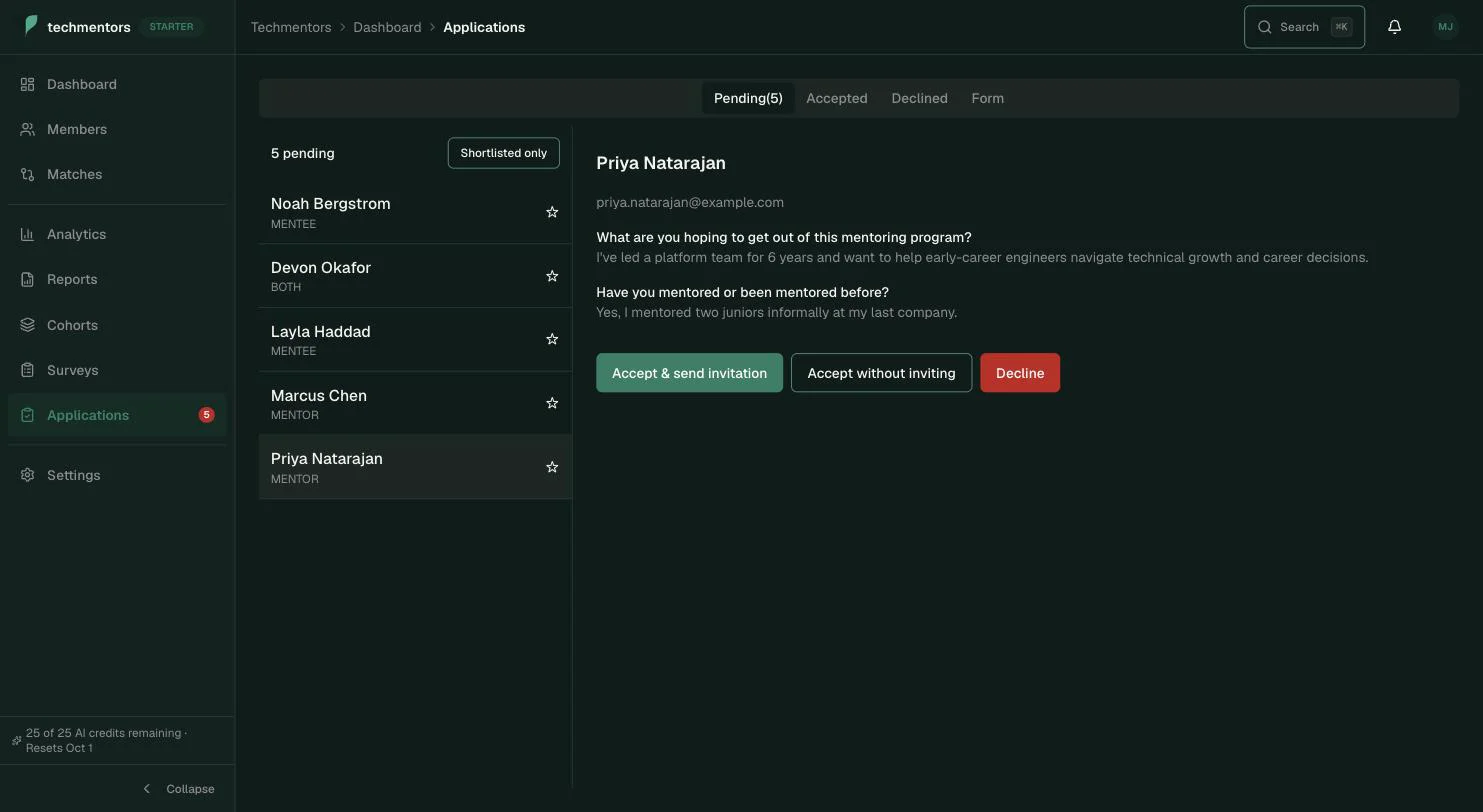Select Marcus Chen's application
1483x812 pixels.
coord(415,403)
